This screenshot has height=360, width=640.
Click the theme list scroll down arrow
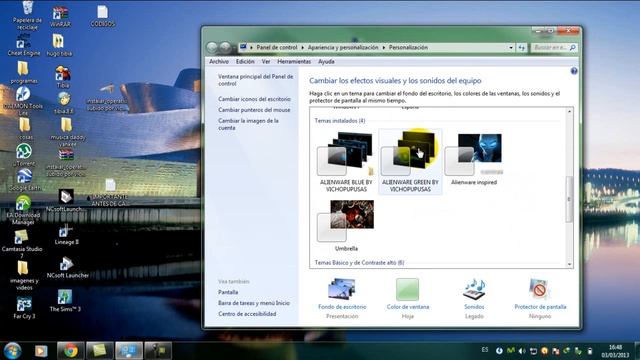tap(569, 264)
